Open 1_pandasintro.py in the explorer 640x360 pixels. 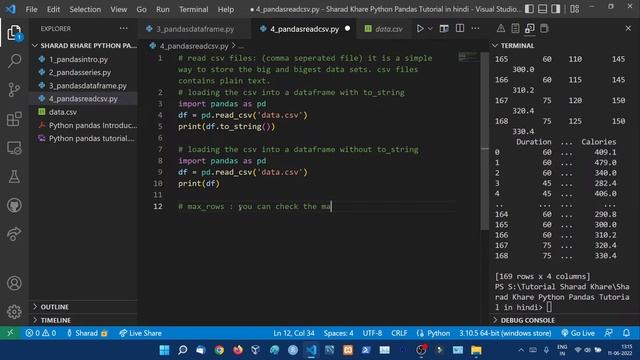[78, 59]
